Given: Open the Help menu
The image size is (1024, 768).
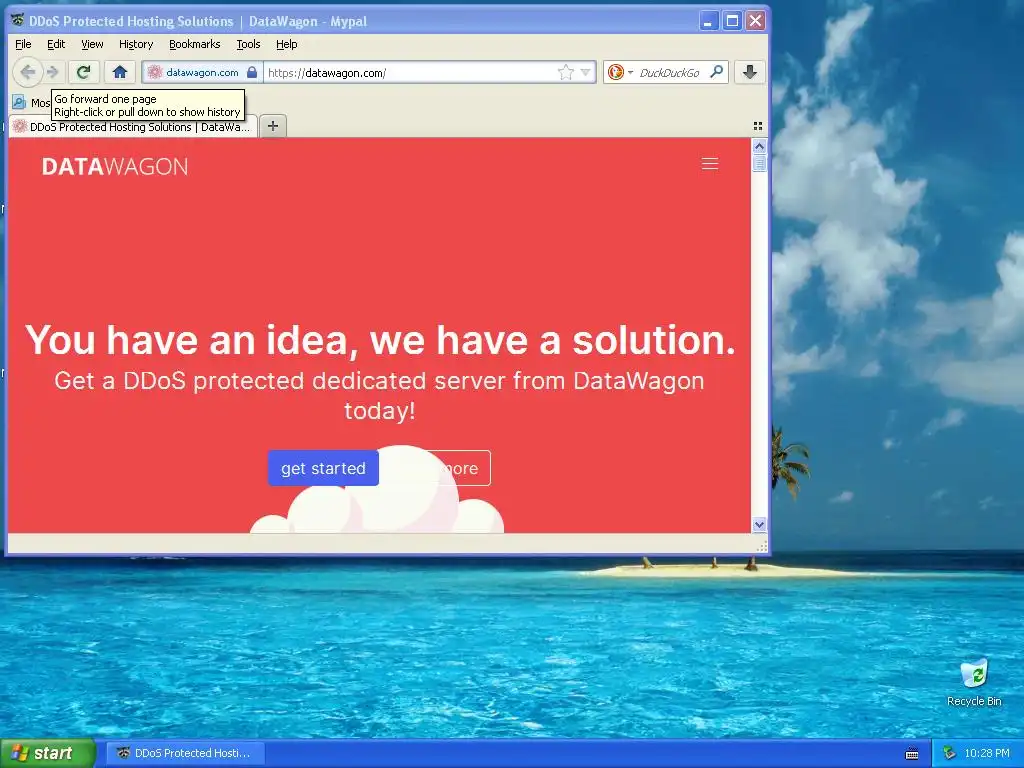Looking at the screenshot, I should (x=286, y=44).
